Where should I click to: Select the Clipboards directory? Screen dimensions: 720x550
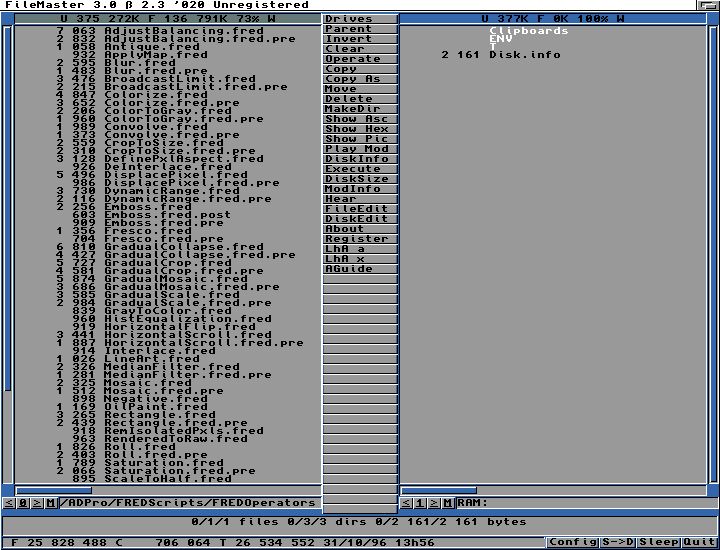click(529, 31)
